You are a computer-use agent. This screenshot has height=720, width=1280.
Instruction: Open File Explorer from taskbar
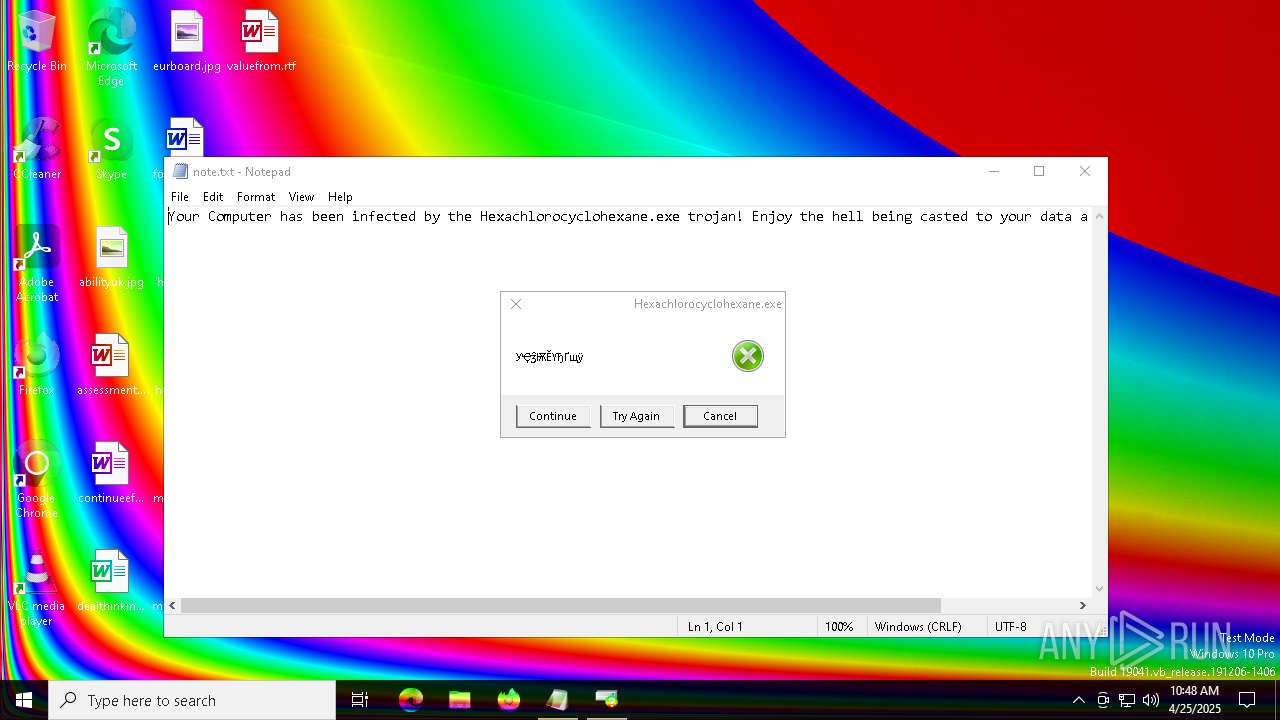pyautogui.click(x=460, y=700)
